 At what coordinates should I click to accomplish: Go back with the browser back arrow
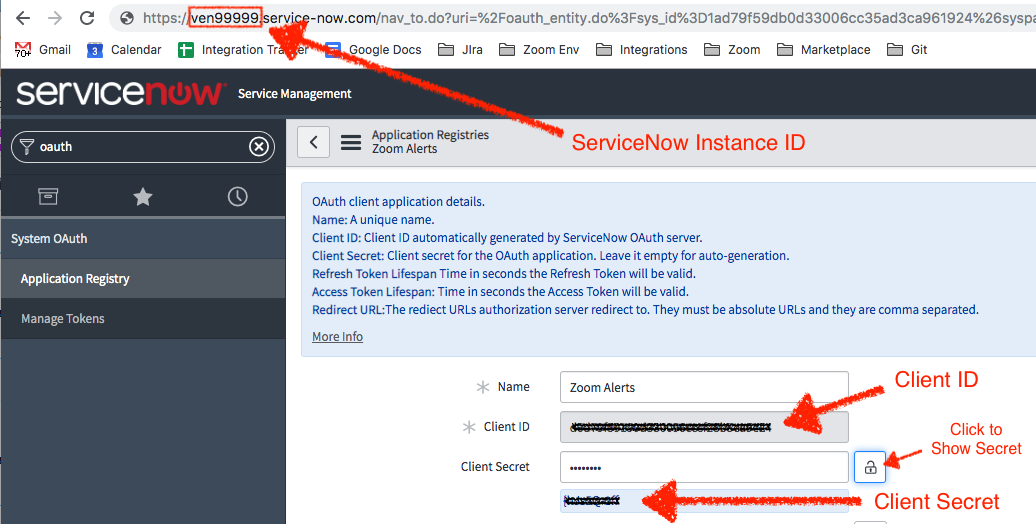[23, 18]
